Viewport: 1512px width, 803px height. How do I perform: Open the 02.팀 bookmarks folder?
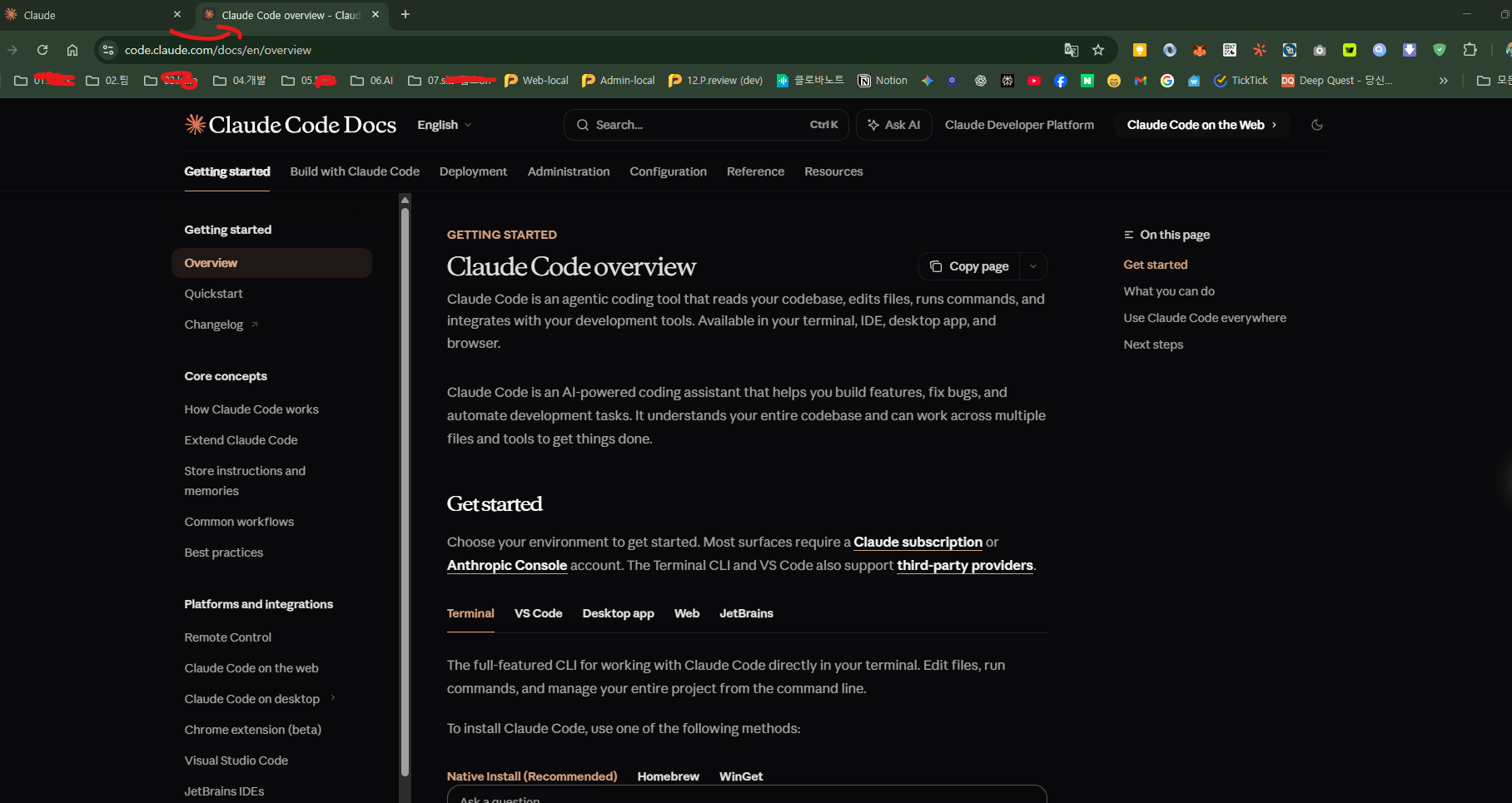[107, 81]
